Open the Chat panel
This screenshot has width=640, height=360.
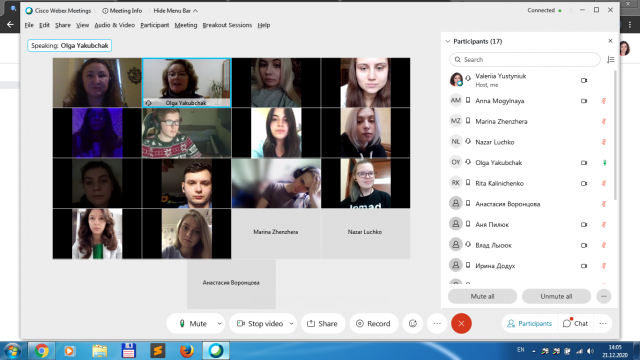(576, 324)
